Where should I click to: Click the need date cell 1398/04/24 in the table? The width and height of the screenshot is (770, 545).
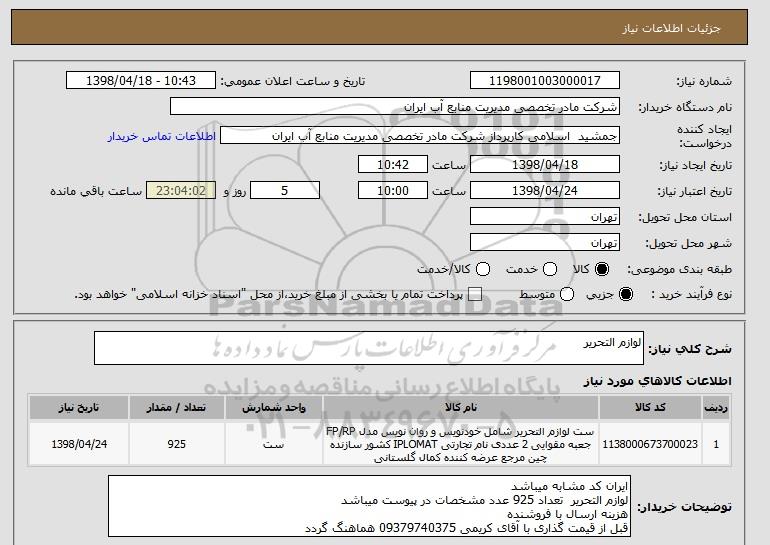pyautogui.click(x=79, y=444)
